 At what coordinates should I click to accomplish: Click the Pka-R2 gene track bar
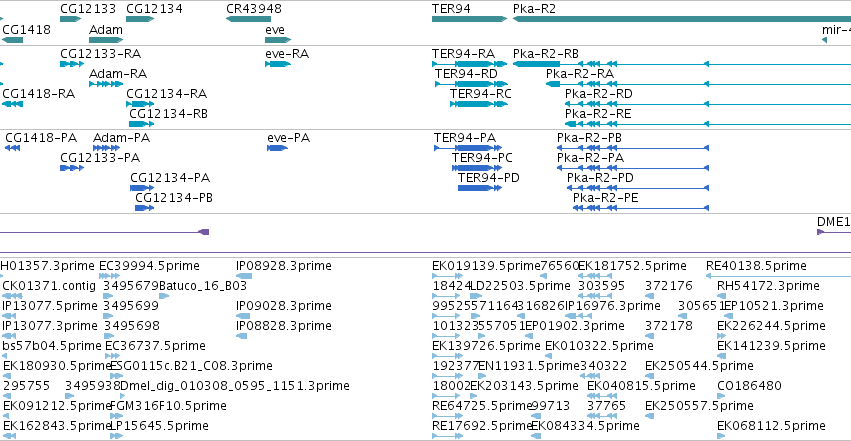coord(682,19)
